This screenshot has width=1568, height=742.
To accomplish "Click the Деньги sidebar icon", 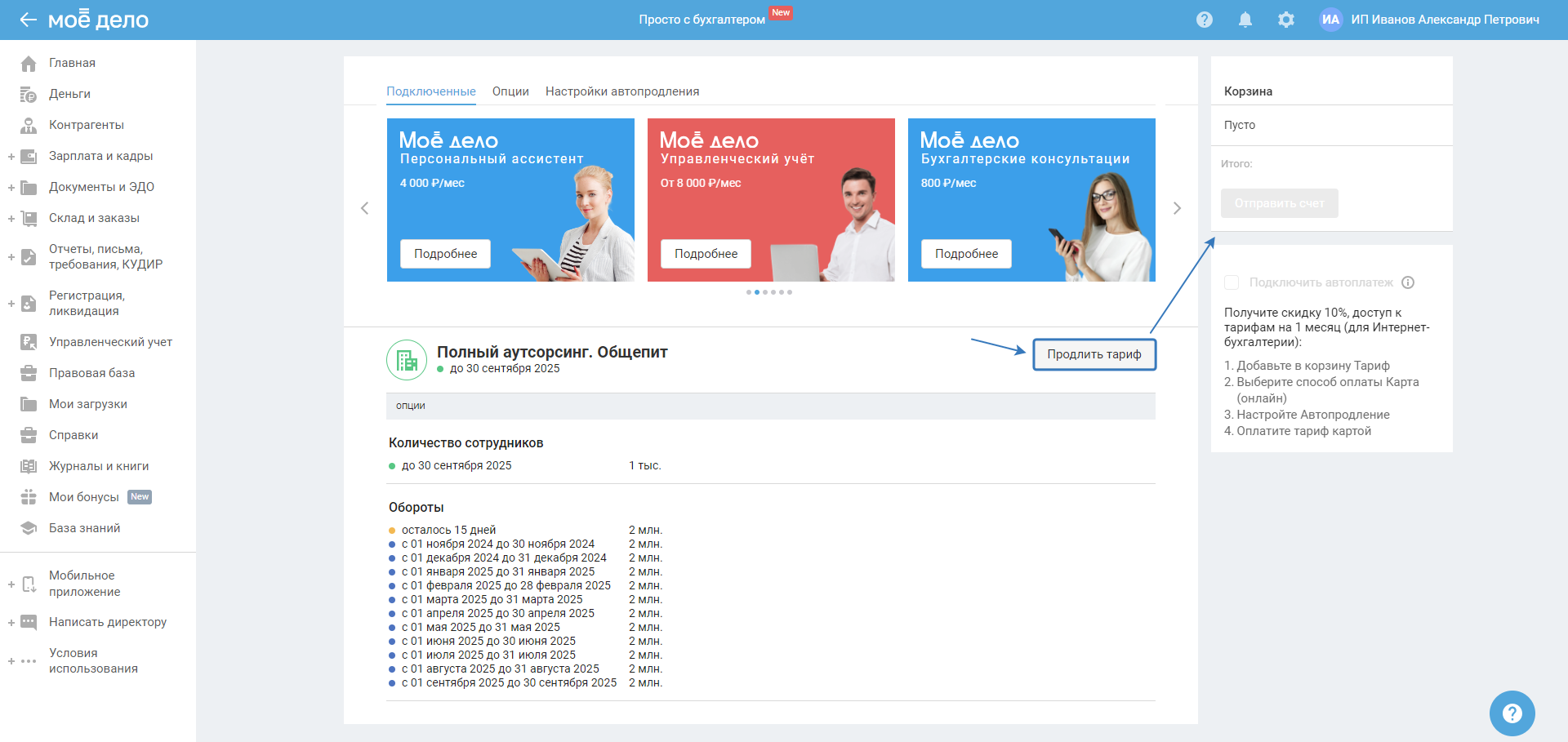I will coord(29,94).
